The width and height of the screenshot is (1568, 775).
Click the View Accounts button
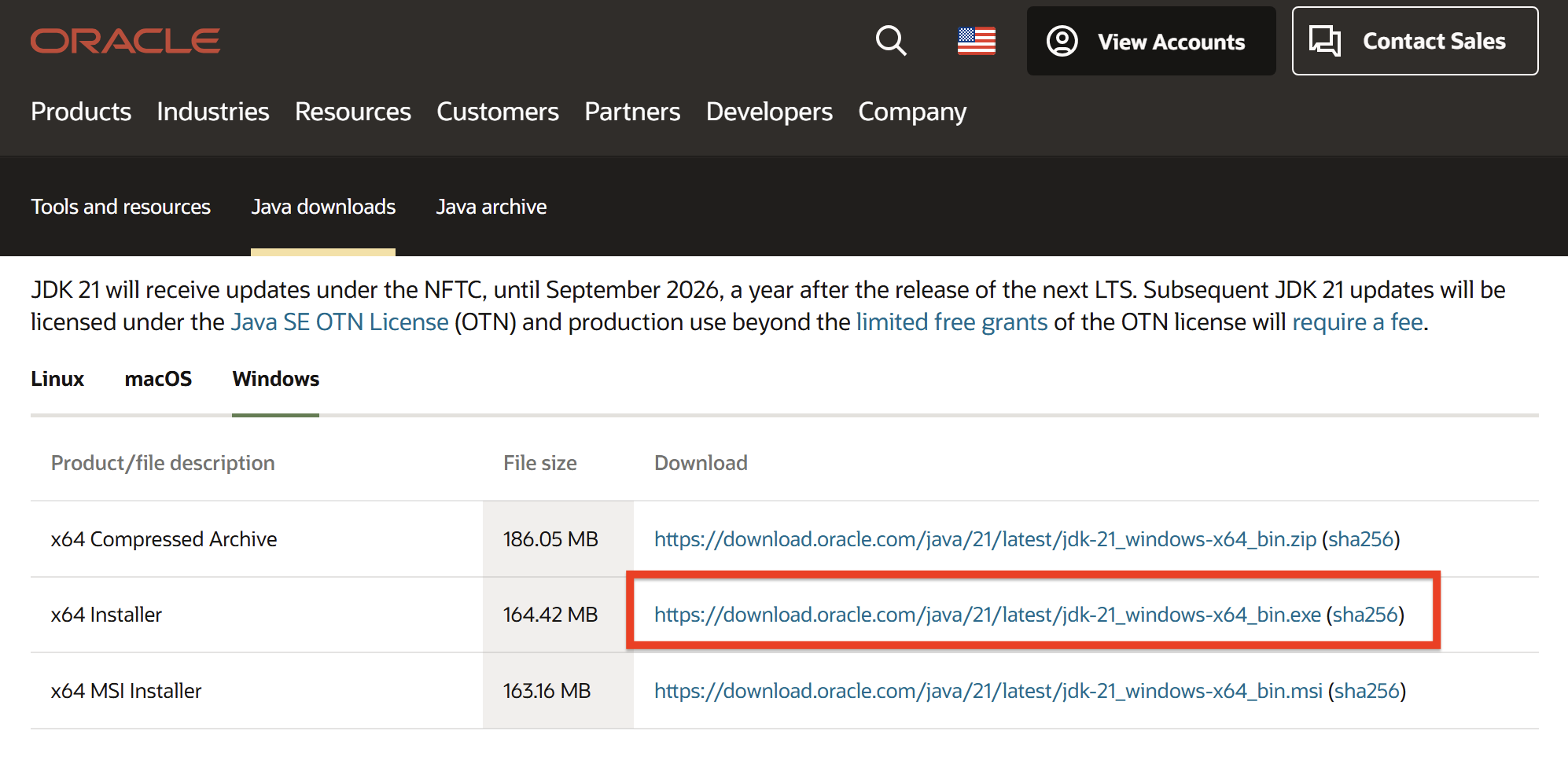click(x=1150, y=42)
